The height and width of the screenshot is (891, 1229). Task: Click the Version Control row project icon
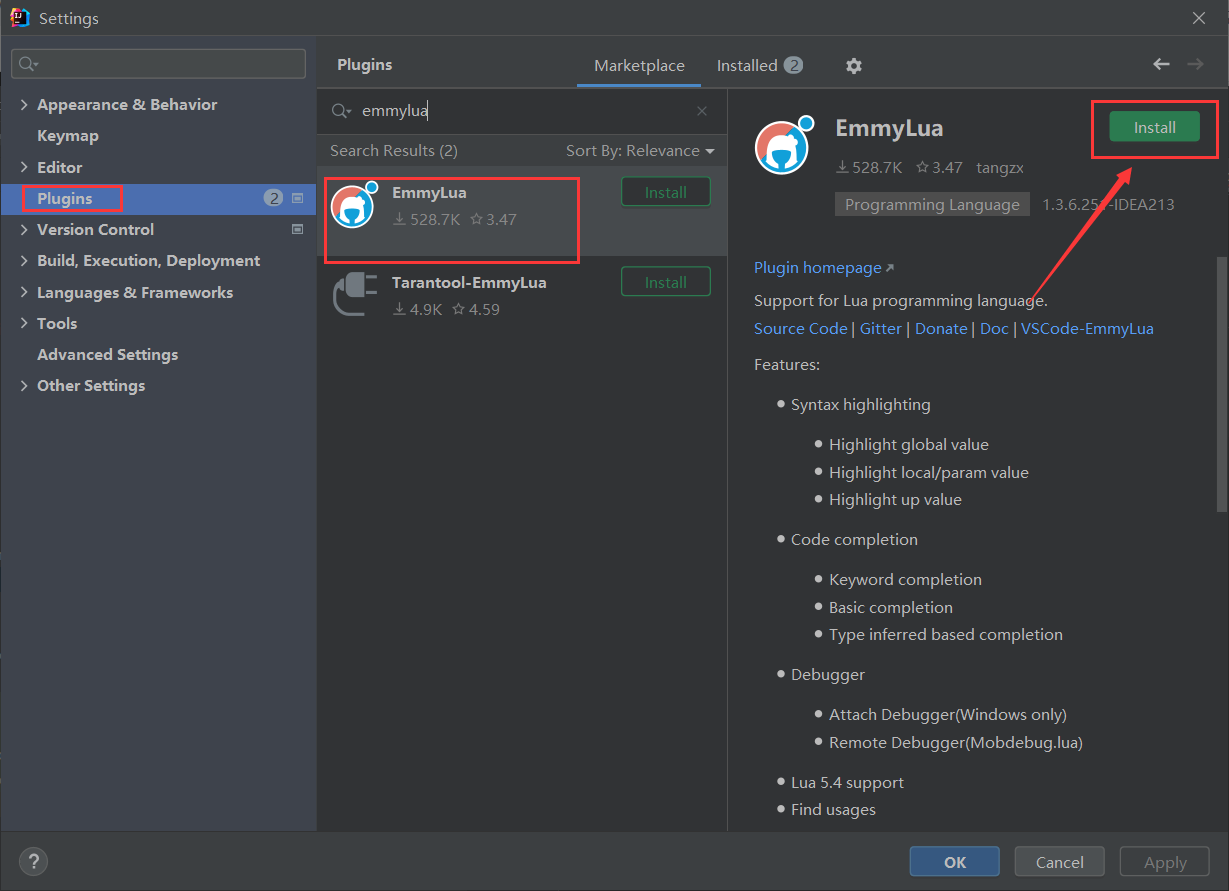click(297, 230)
